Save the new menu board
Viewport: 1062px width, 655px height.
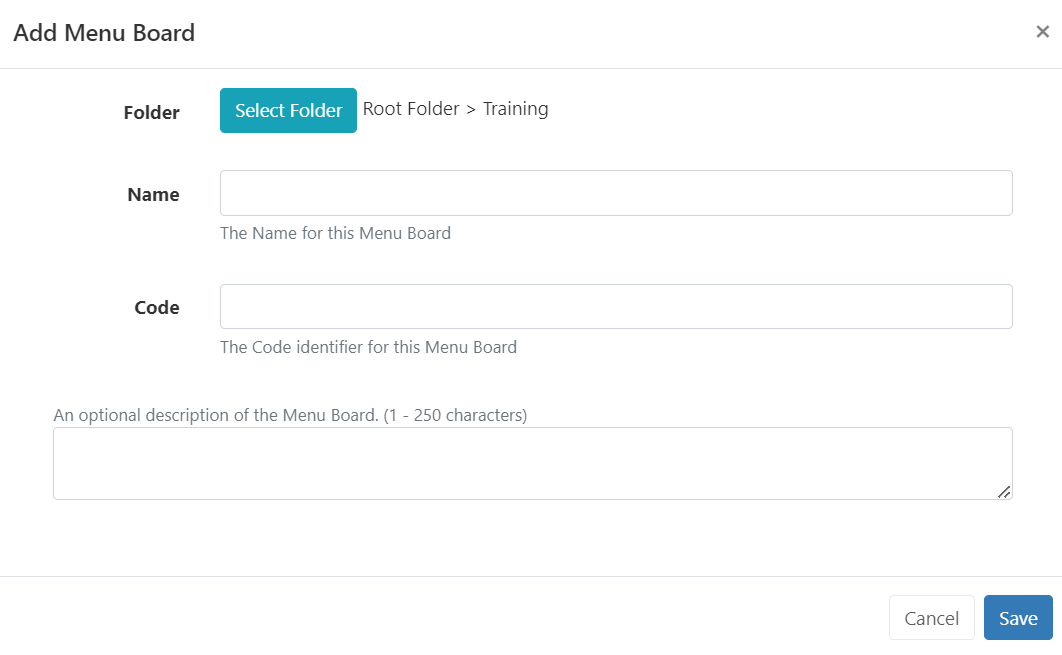pos(1018,618)
